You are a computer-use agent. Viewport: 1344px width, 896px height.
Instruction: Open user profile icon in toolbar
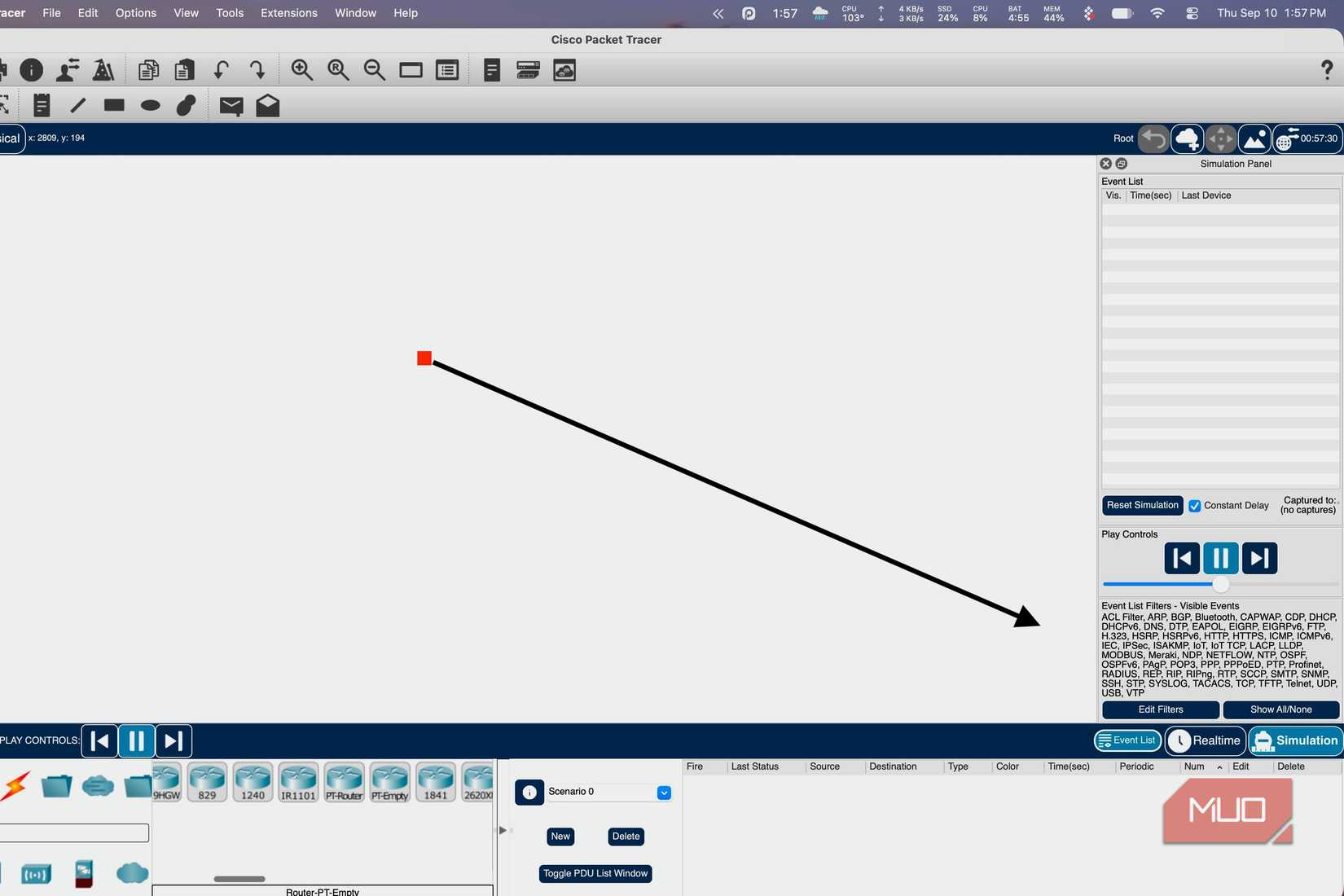(68, 70)
